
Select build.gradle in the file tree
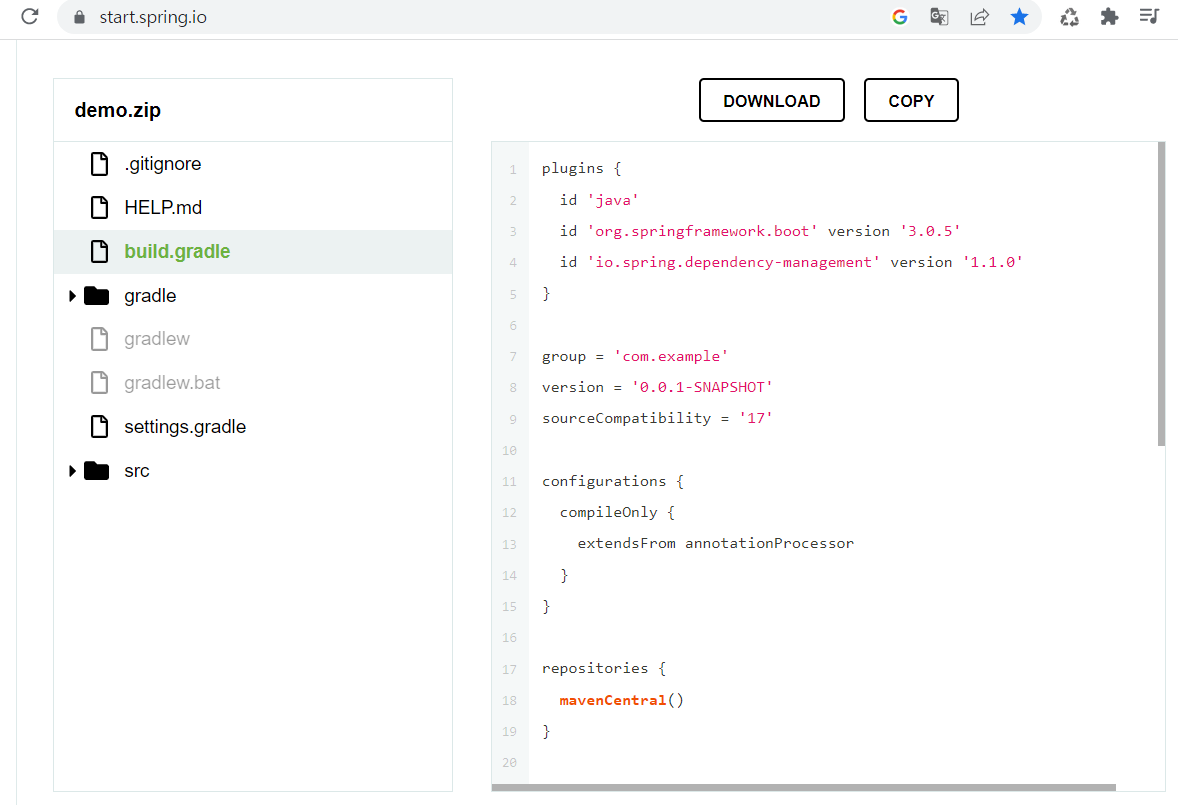pyautogui.click(x=177, y=252)
